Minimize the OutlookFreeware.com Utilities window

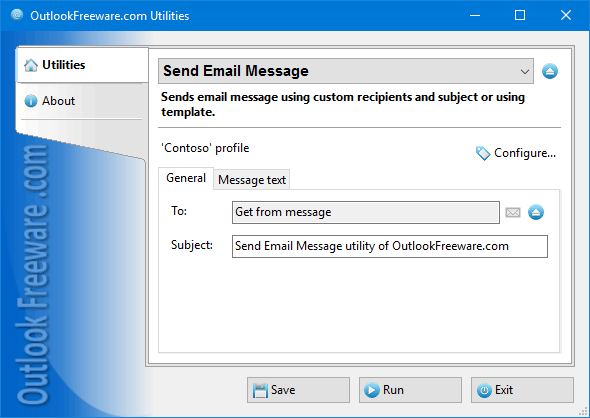pos(475,15)
